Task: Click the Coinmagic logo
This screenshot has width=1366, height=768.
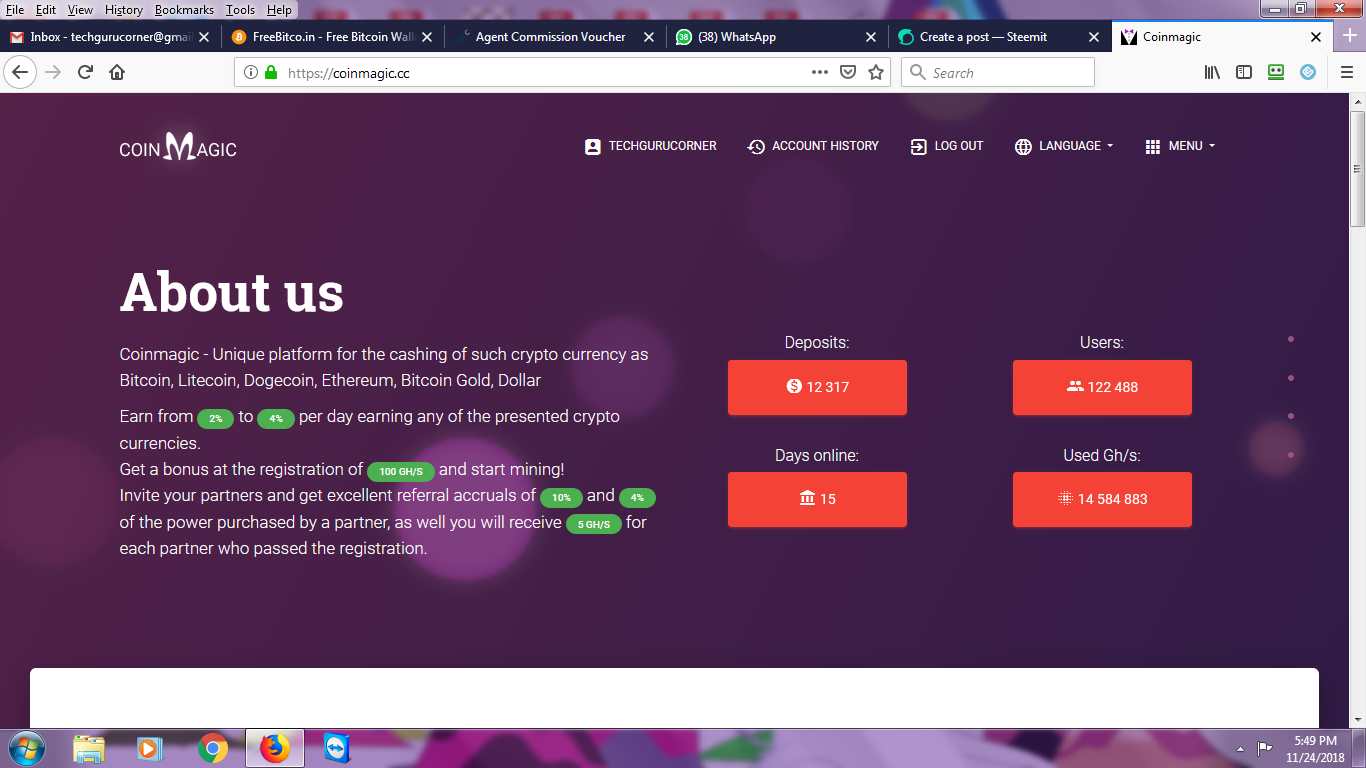Action: [178, 147]
